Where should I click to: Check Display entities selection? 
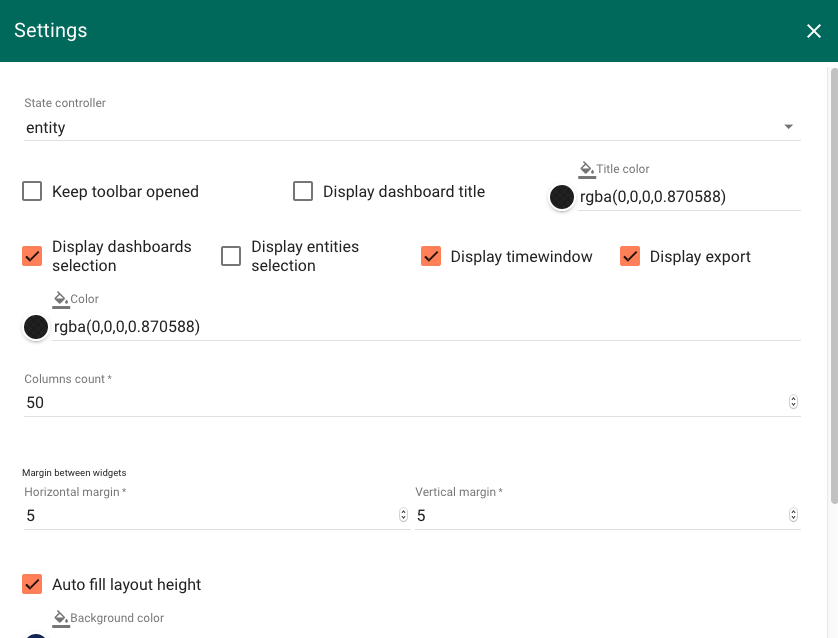(231, 256)
